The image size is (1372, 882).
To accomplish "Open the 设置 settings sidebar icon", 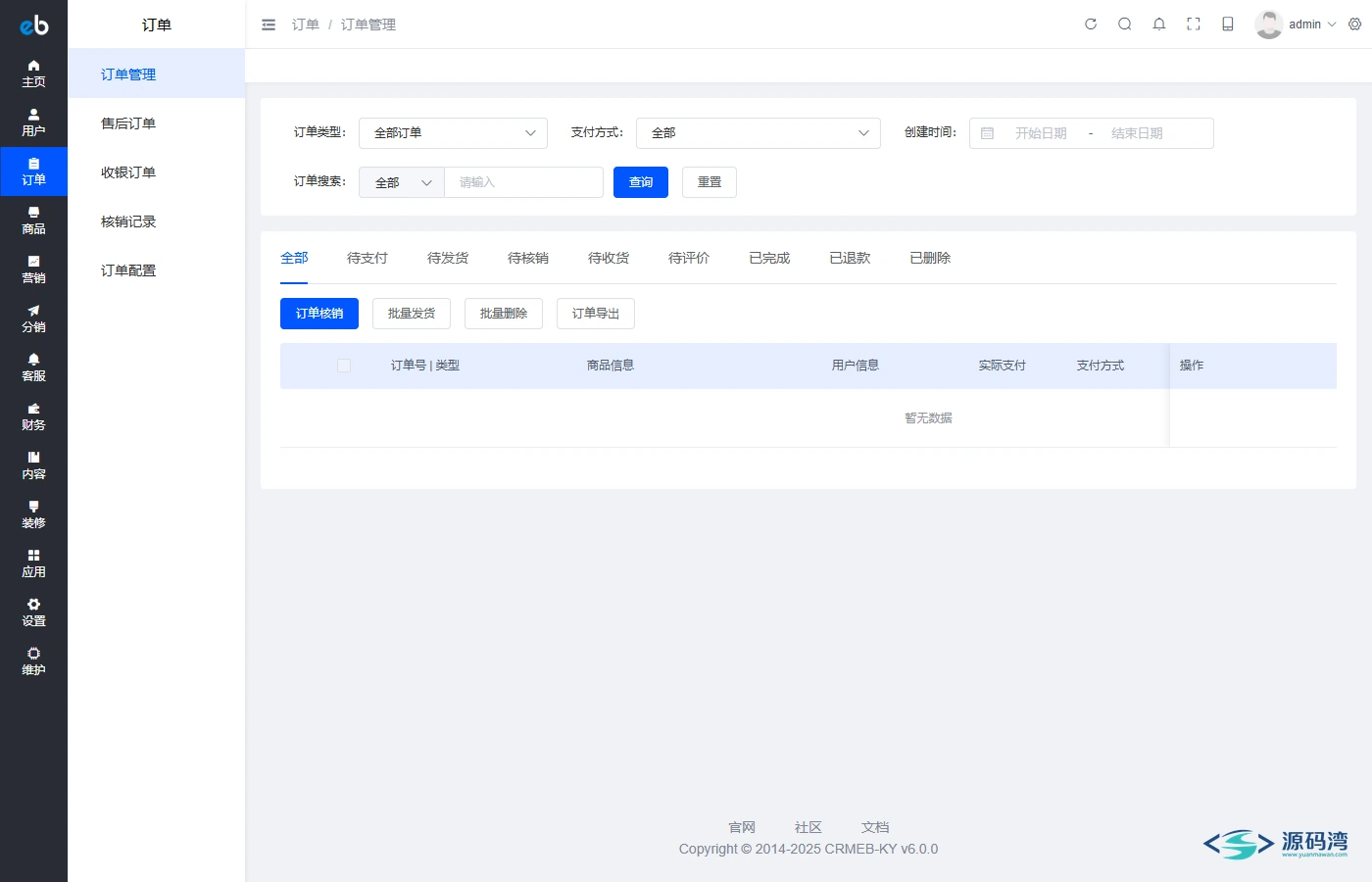I will click(x=33, y=612).
